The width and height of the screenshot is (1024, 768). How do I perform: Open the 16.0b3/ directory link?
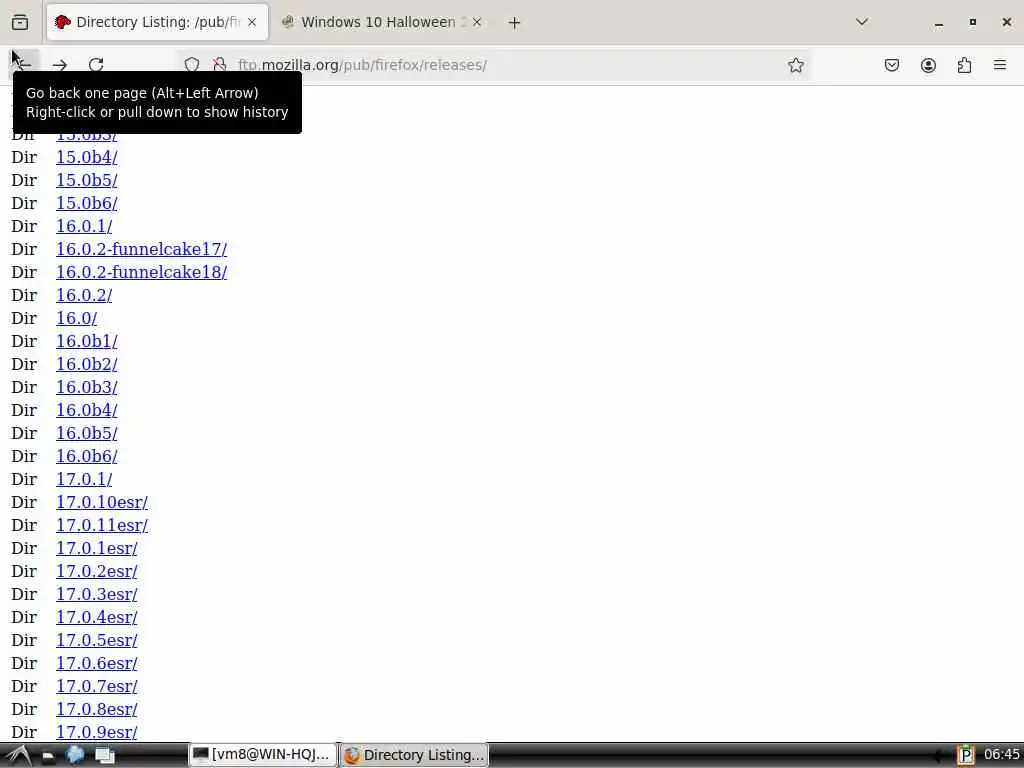coord(87,387)
